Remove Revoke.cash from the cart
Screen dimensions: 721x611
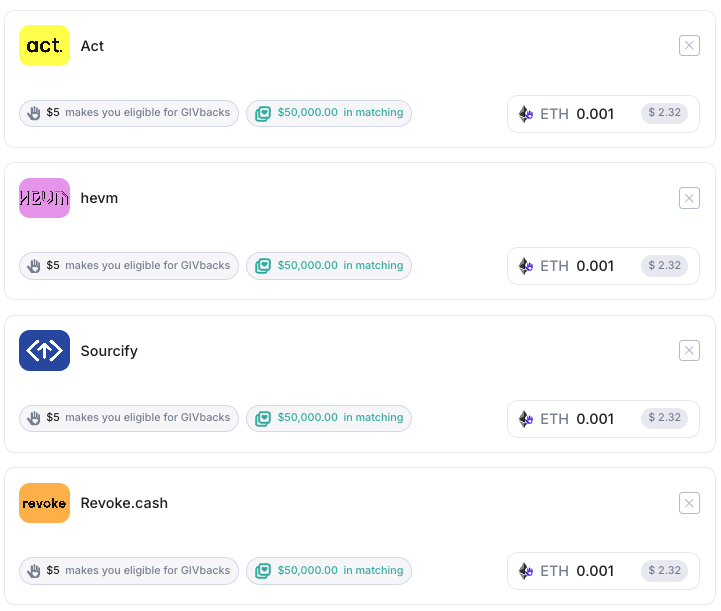click(689, 503)
